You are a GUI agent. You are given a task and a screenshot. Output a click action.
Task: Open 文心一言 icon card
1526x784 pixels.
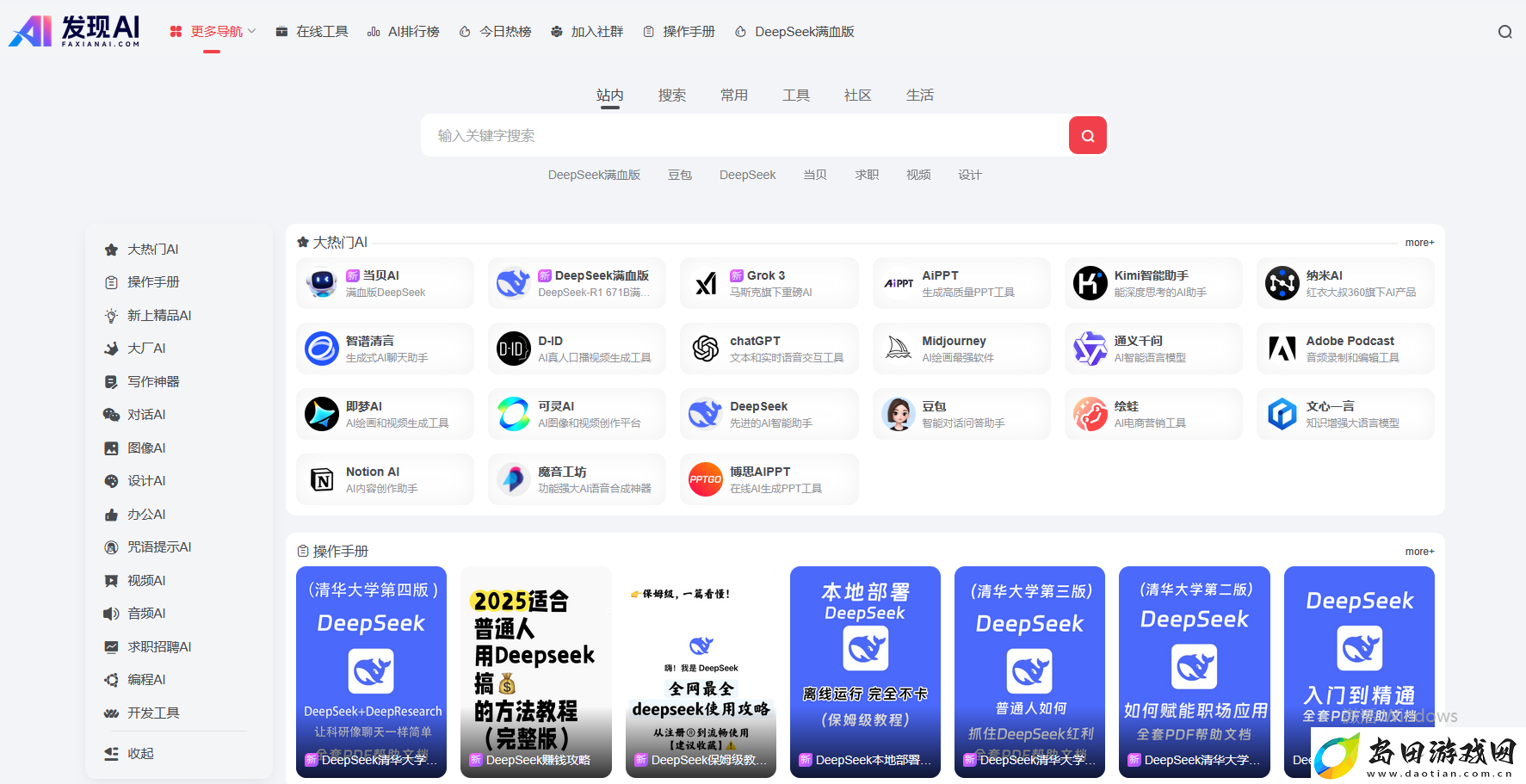pyautogui.click(x=1345, y=414)
